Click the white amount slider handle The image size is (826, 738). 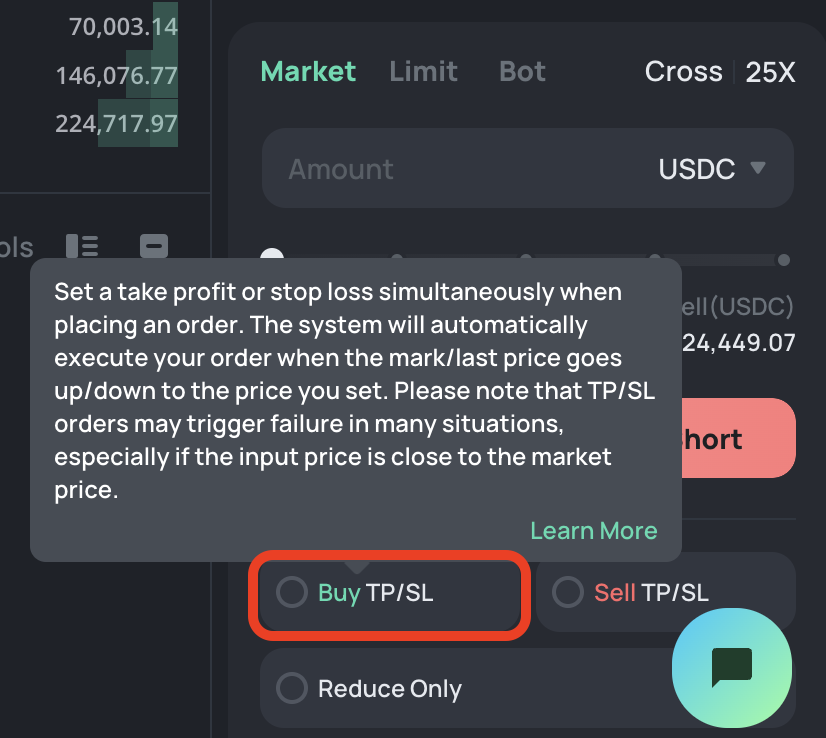[x=272, y=257]
